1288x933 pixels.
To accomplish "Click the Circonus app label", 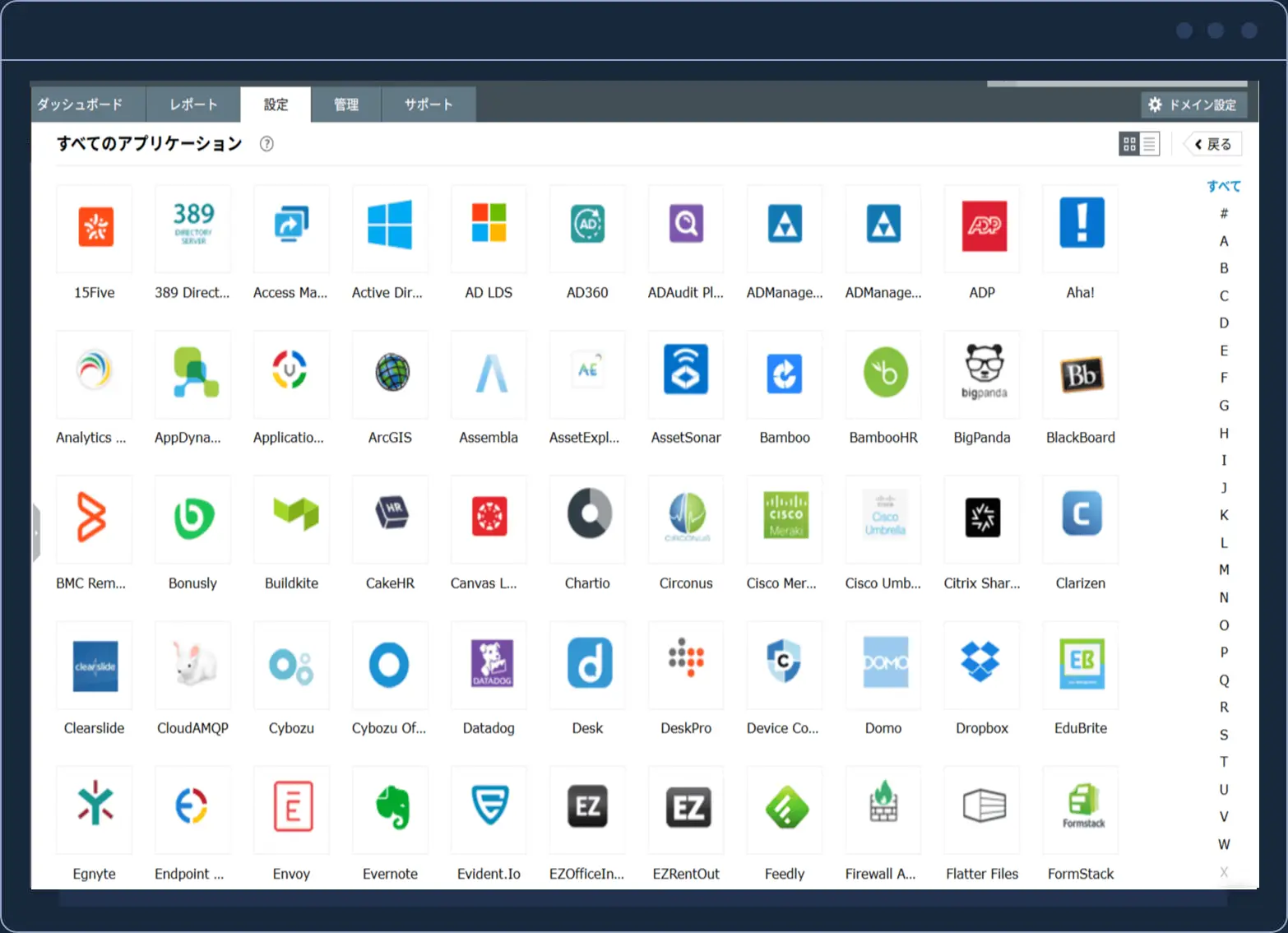I will (686, 583).
